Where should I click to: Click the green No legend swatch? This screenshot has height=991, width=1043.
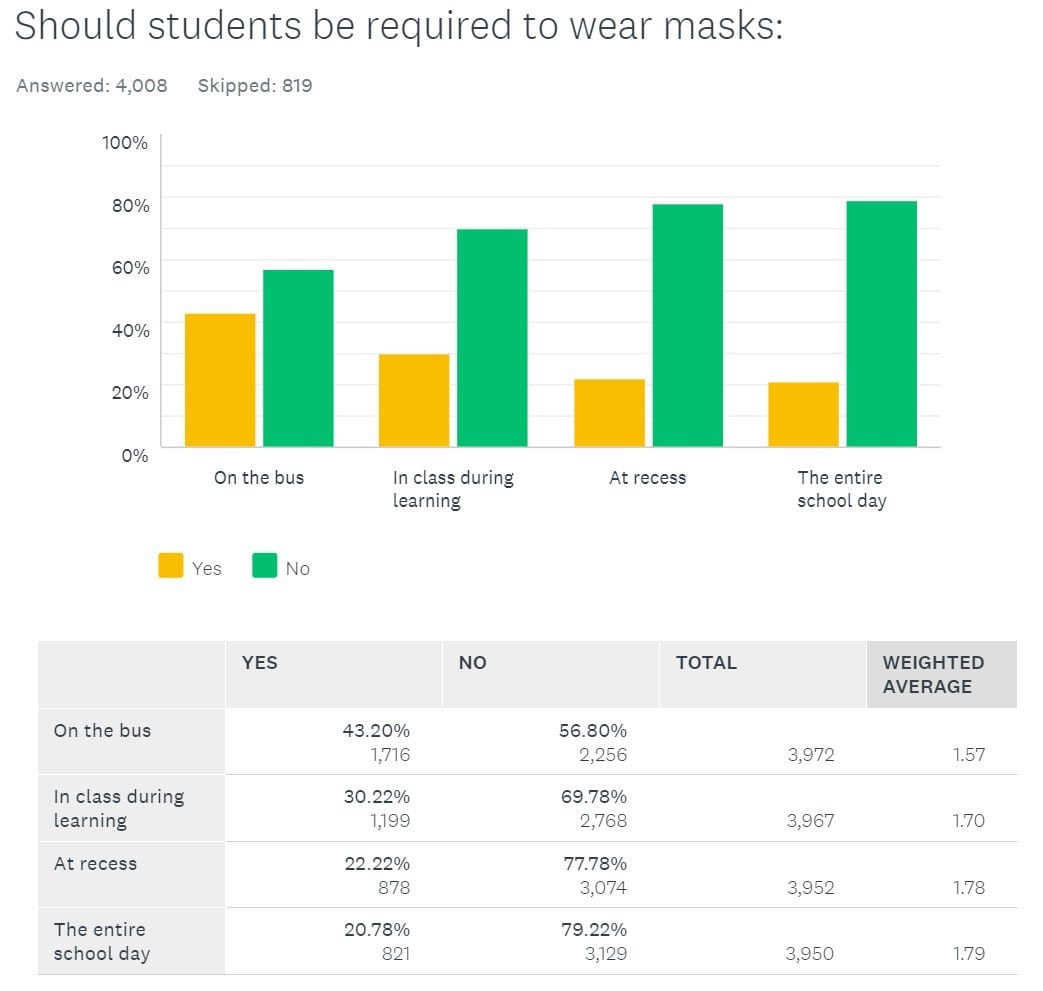point(264,566)
